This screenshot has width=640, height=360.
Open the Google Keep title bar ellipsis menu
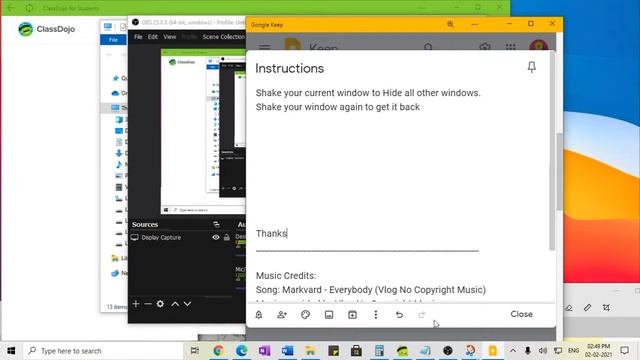(474, 24)
